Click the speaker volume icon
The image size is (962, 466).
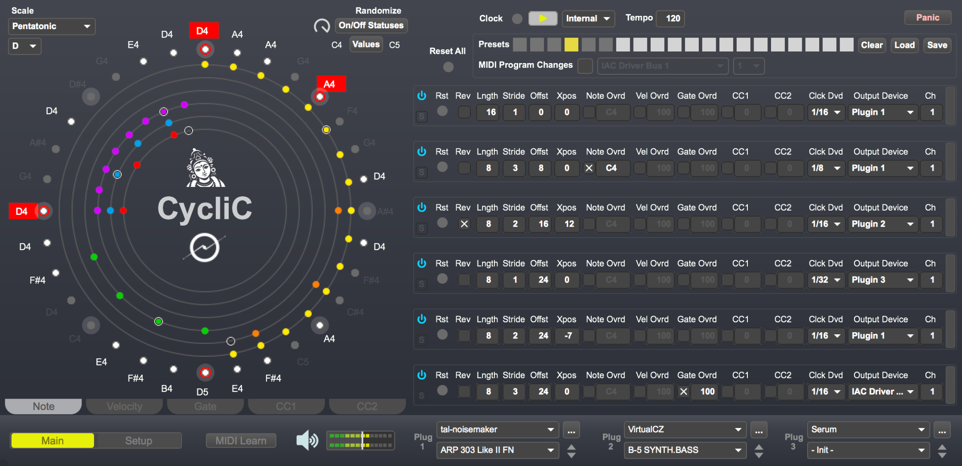[x=307, y=441]
